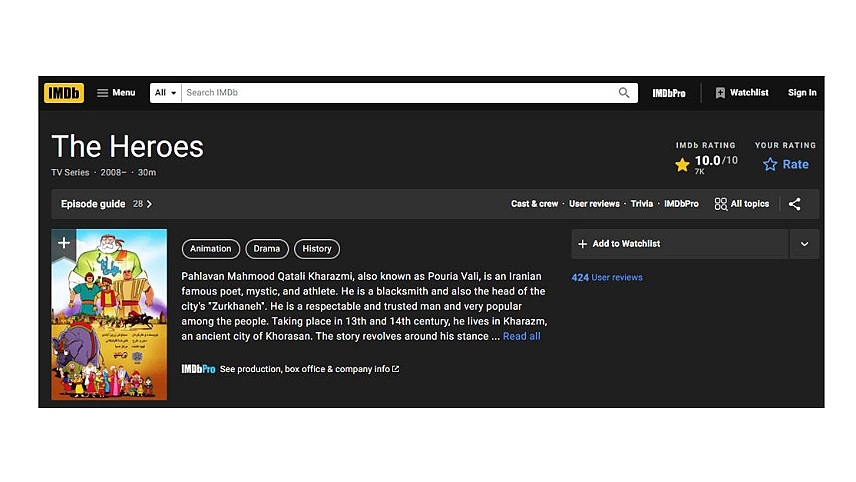Rate the show with the star Rate button
Image resolution: width=856 pixels, height=482 pixels.
pos(786,164)
